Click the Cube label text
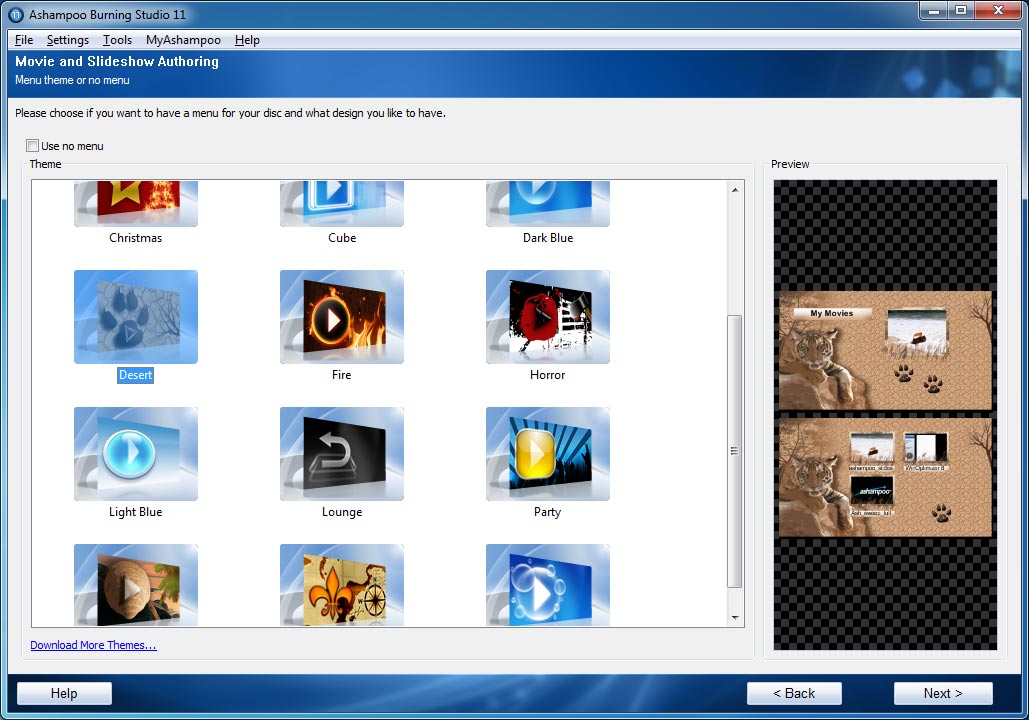Viewport: 1029px width, 720px height. click(342, 238)
